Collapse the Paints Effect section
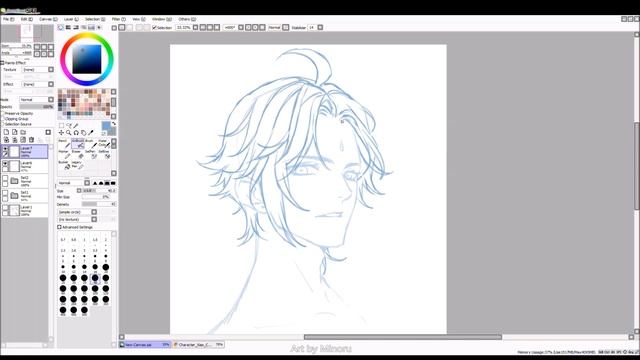640x360 pixels. pos(2,63)
